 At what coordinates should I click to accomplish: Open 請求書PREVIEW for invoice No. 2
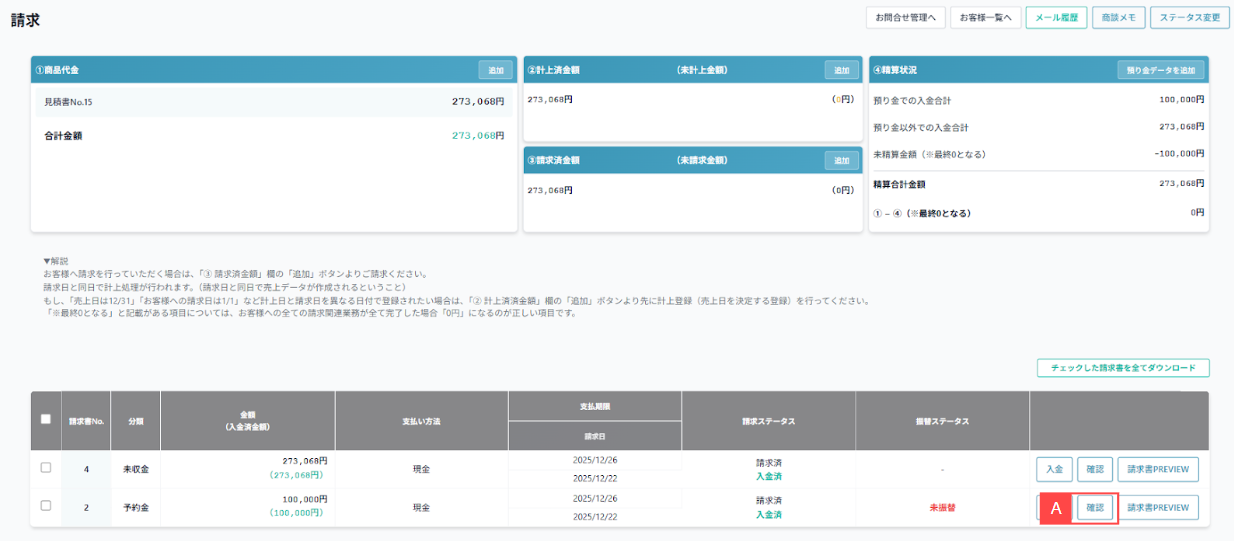pos(1157,507)
